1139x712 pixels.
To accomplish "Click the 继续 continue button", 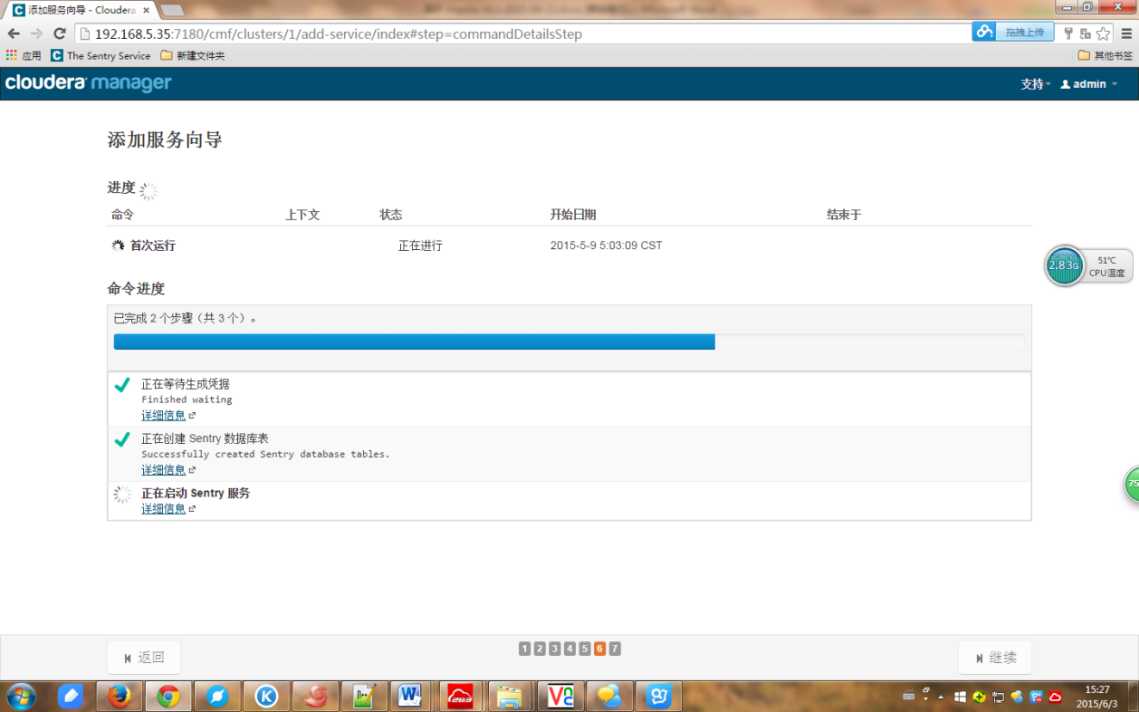I will (995, 658).
